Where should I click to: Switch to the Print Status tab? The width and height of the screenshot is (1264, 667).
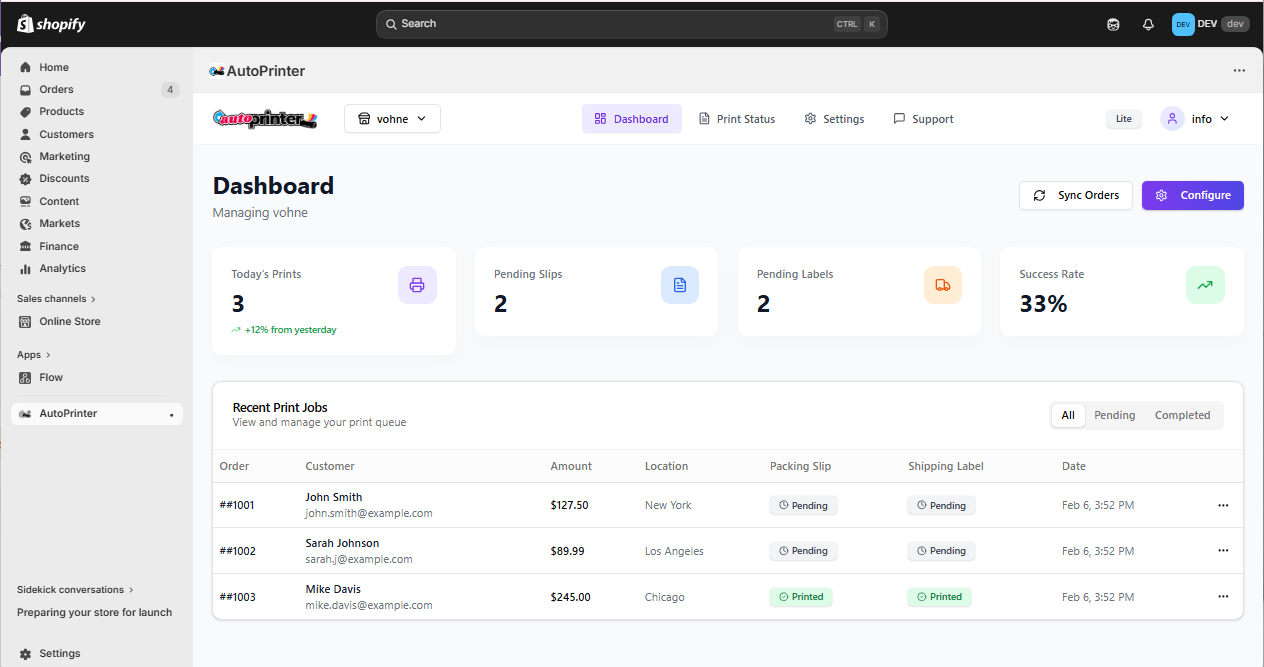736,119
